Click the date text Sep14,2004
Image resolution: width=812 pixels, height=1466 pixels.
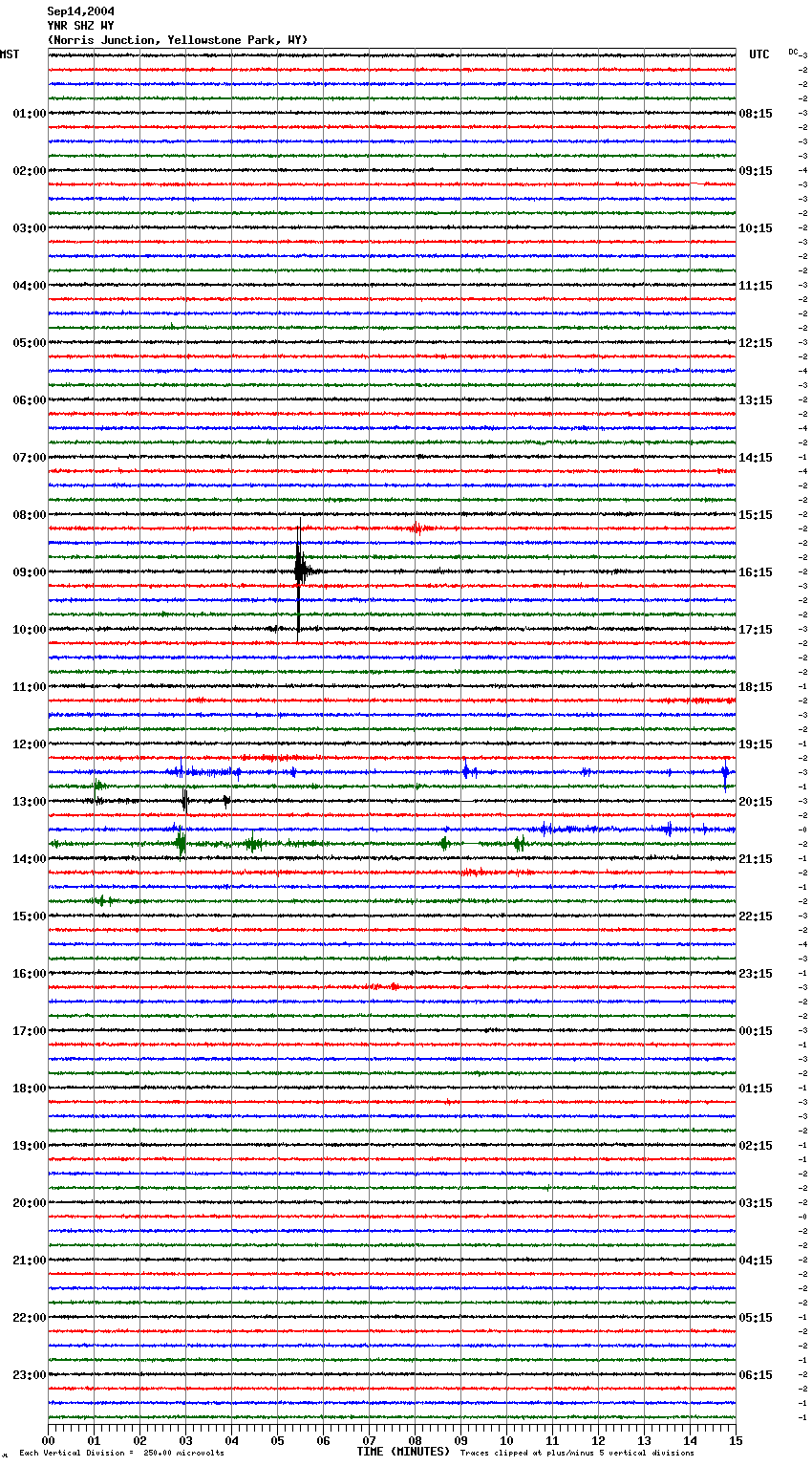coord(80,11)
